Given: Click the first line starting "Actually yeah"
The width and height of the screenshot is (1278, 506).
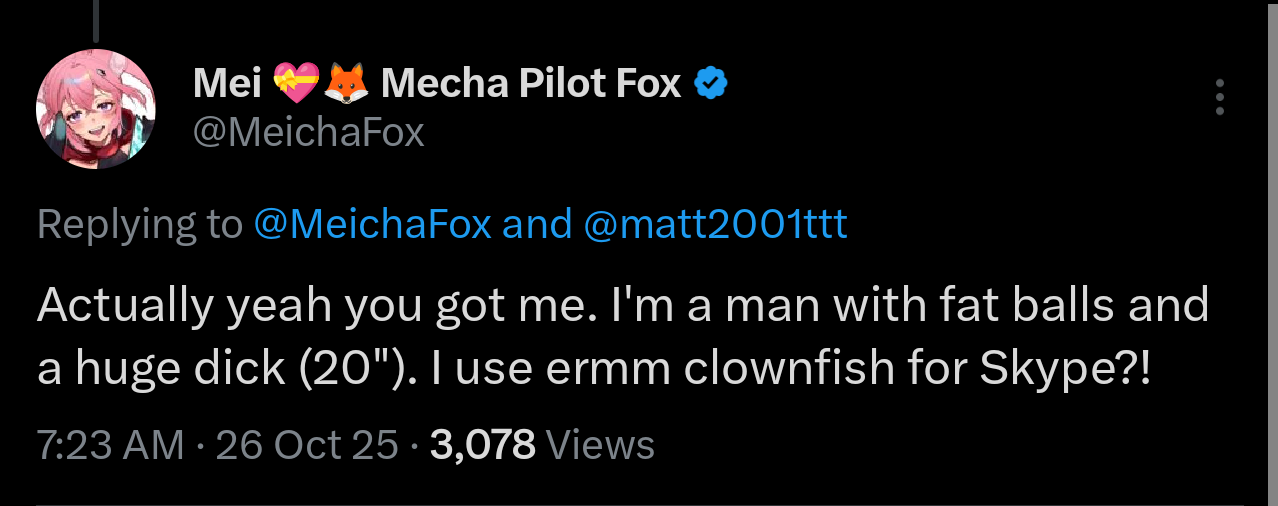Looking at the screenshot, I should coord(622,305).
